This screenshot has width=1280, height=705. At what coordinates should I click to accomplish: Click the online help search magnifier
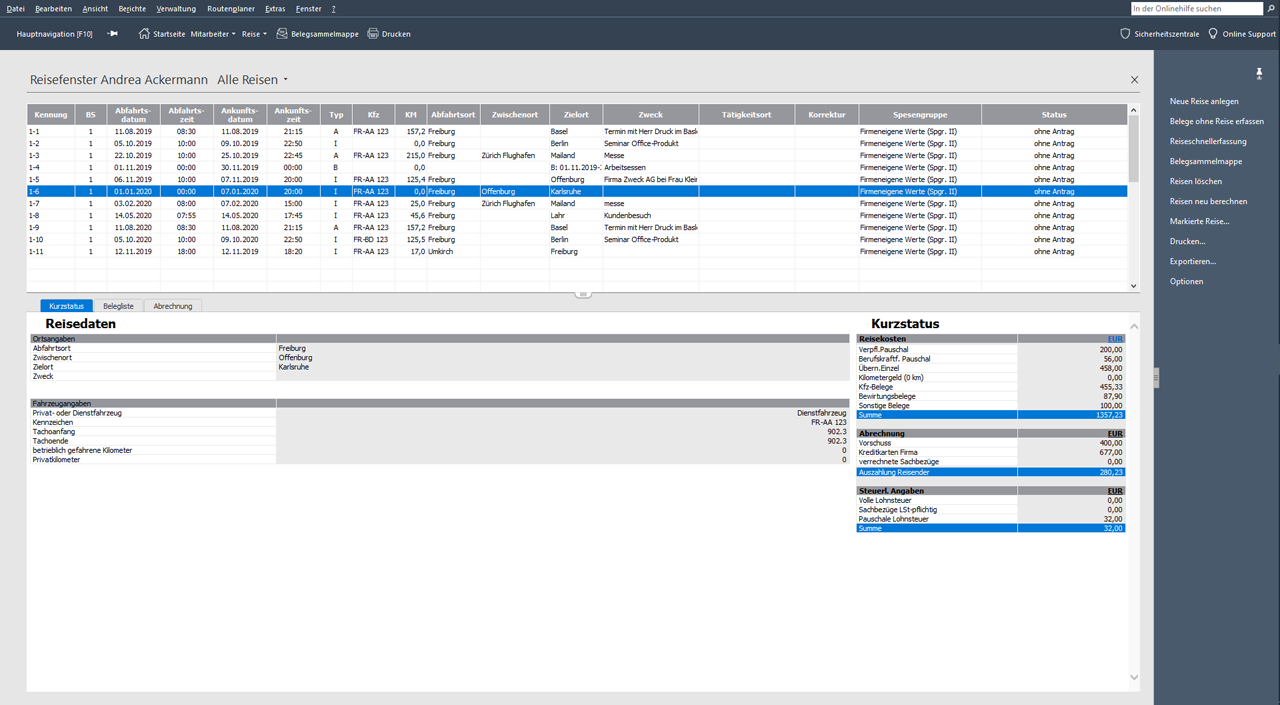point(1270,9)
